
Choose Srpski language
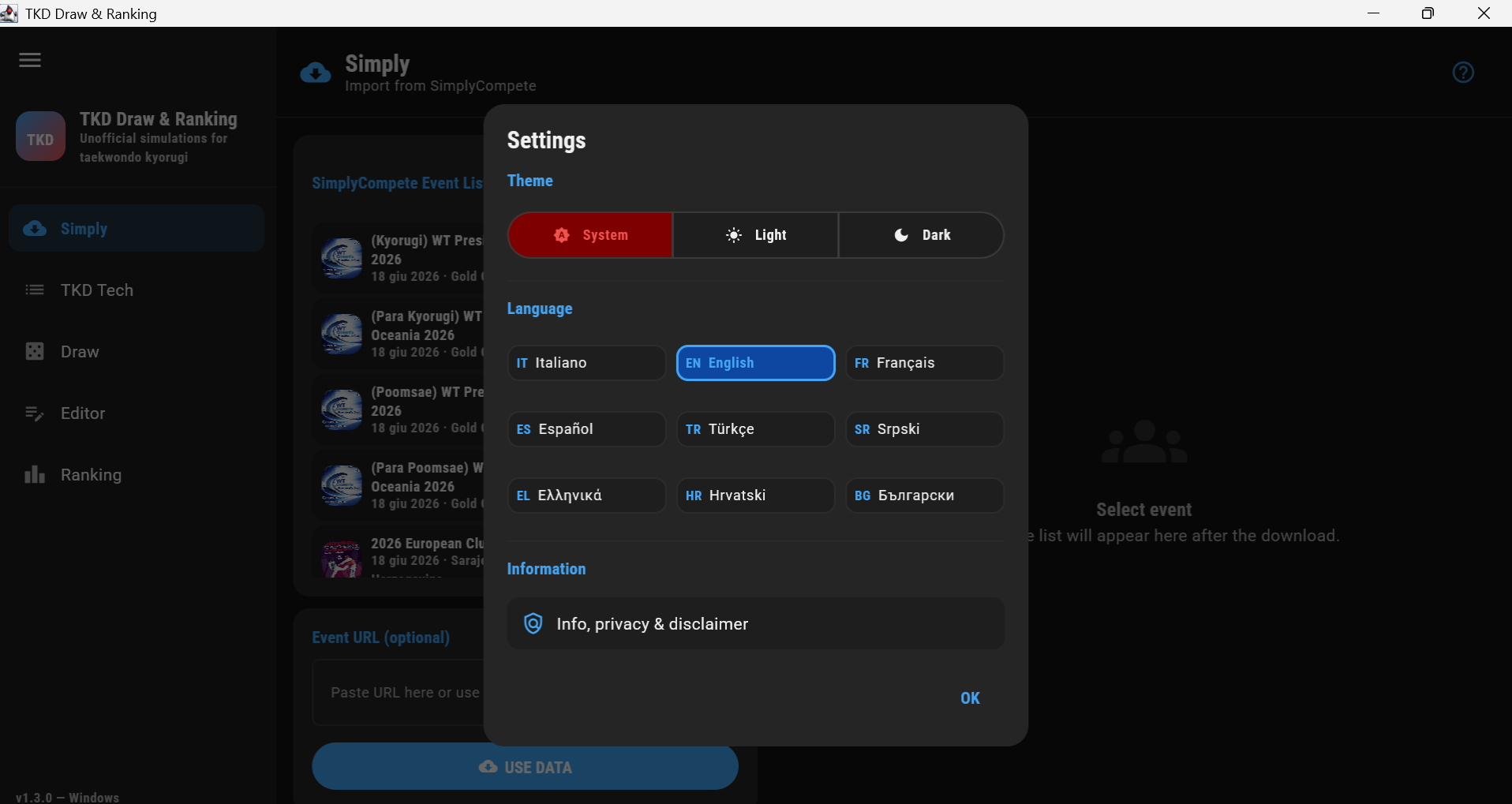925,429
